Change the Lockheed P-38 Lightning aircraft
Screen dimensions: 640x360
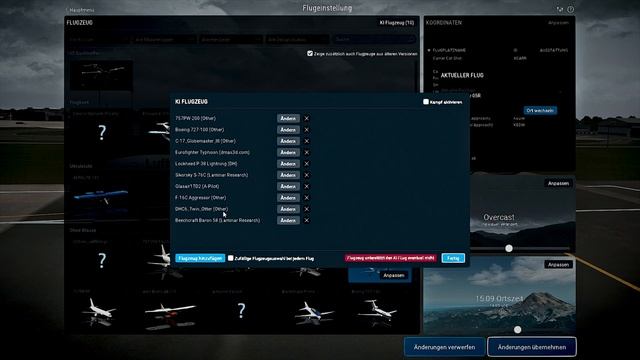point(288,164)
